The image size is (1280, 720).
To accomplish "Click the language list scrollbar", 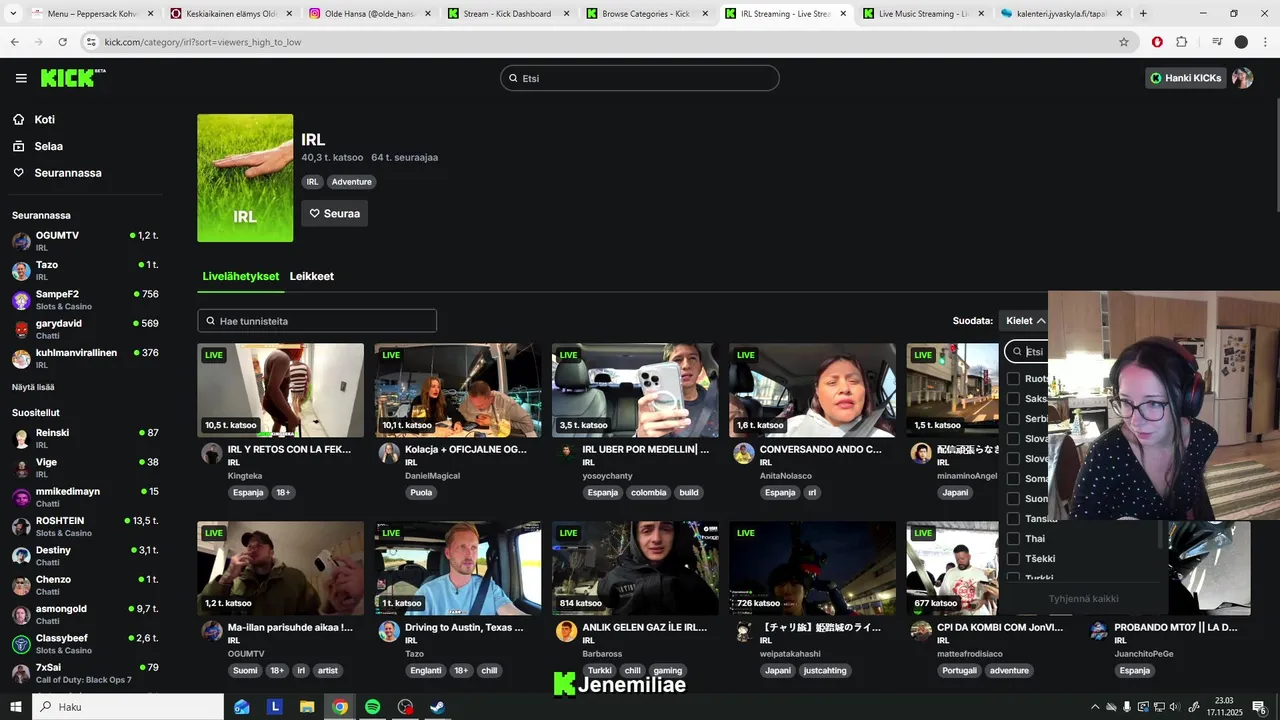I will pyautogui.click(x=1161, y=535).
